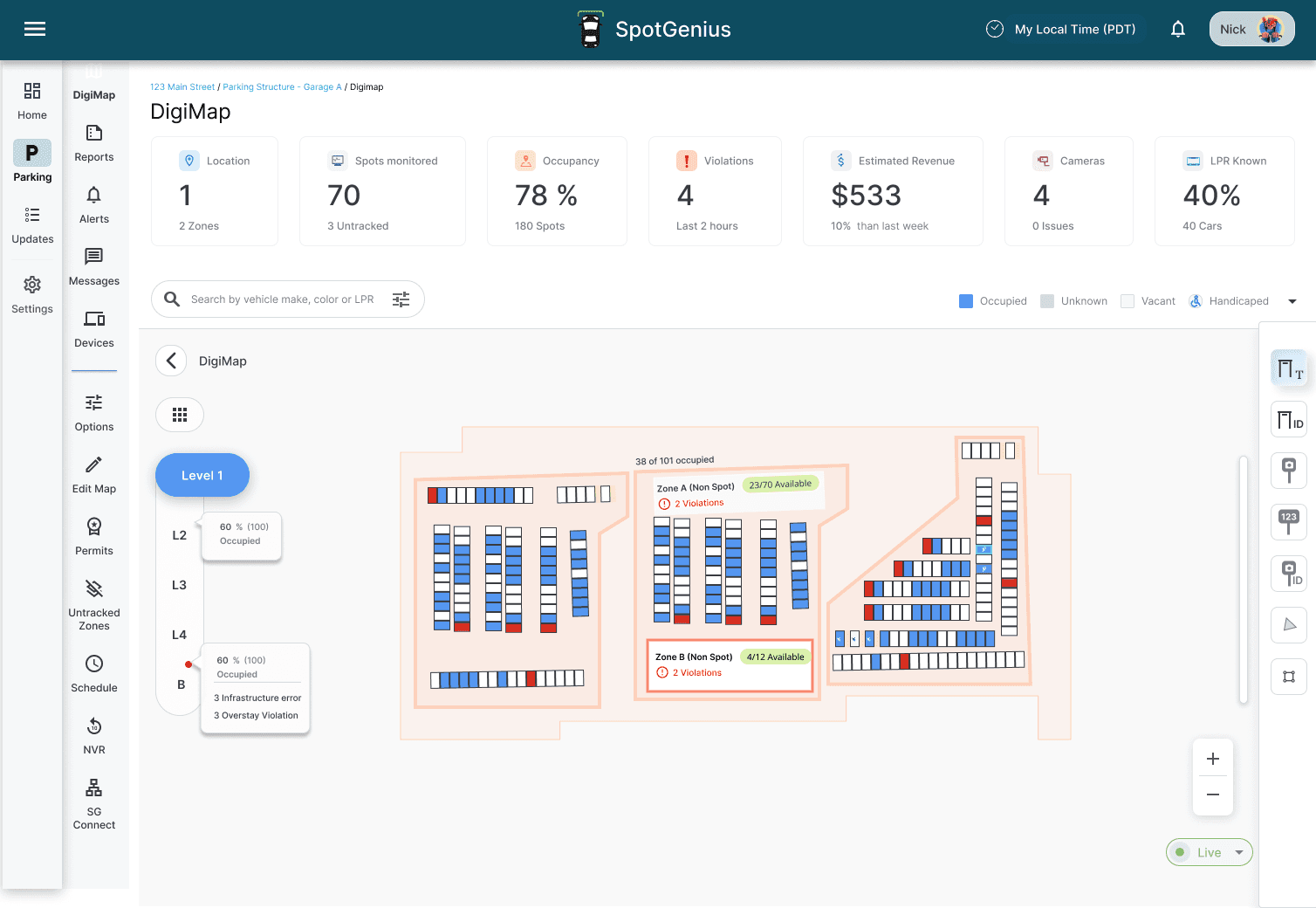Viewport: 1316px width, 908px height.
Task: Toggle Vacant legend filter
Action: [1148, 301]
